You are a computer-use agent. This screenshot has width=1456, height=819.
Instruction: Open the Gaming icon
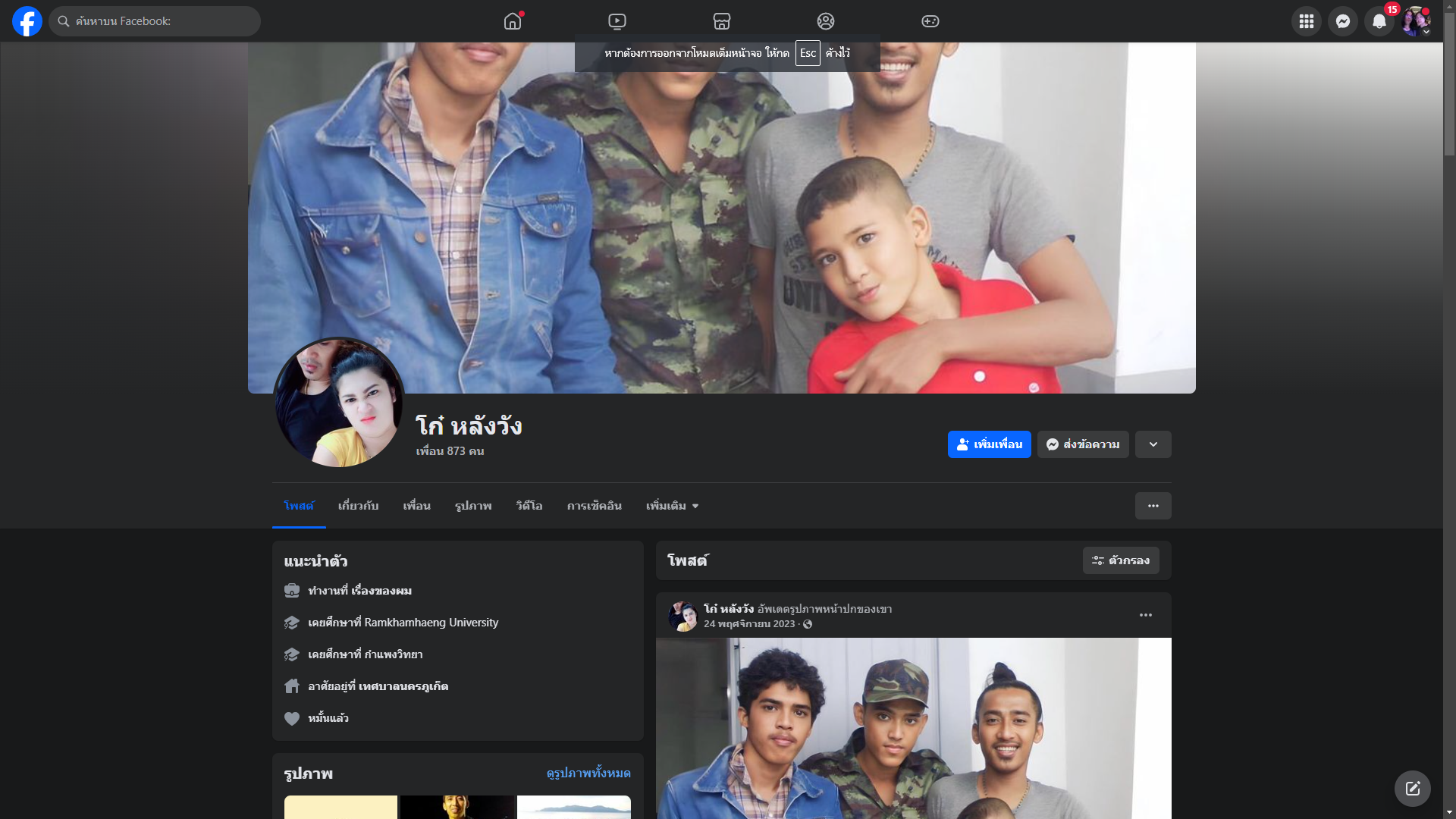point(930,21)
